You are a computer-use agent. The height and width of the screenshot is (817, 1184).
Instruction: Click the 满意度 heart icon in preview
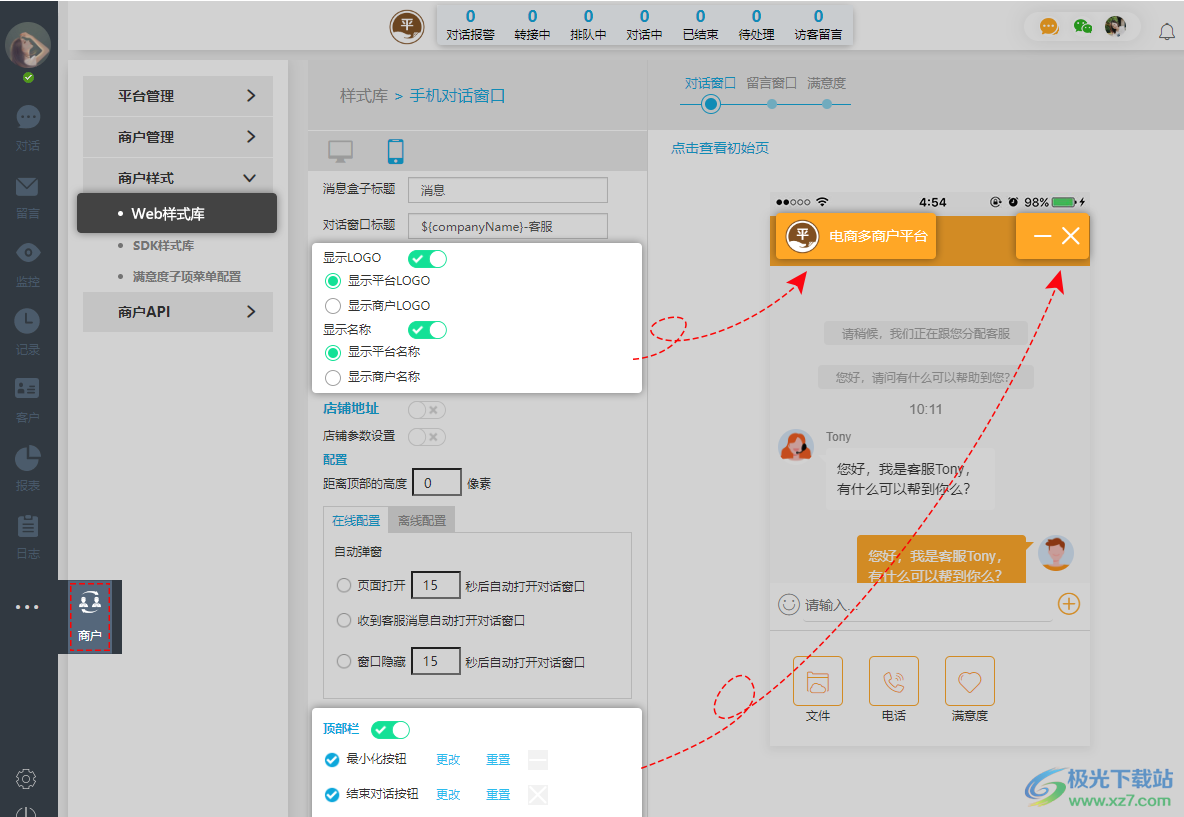pyautogui.click(x=968, y=681)
